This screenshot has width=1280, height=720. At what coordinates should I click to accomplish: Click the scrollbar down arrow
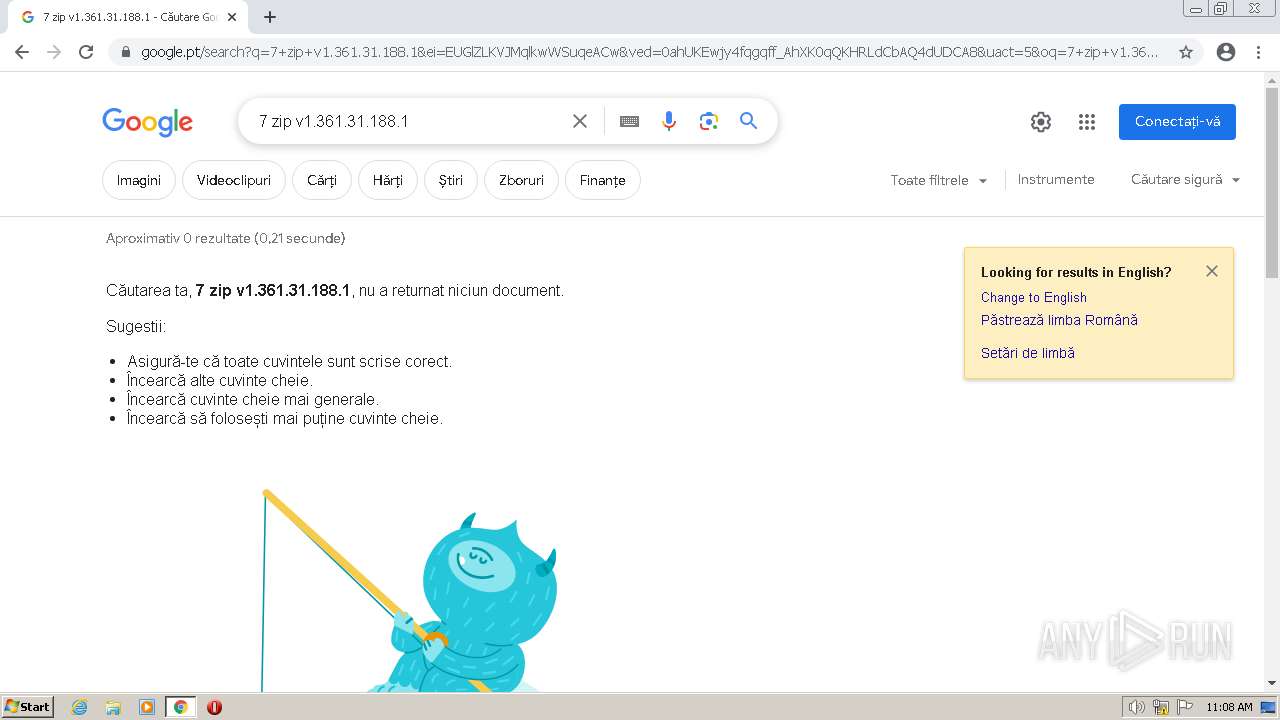click(x=1272, y=683)
